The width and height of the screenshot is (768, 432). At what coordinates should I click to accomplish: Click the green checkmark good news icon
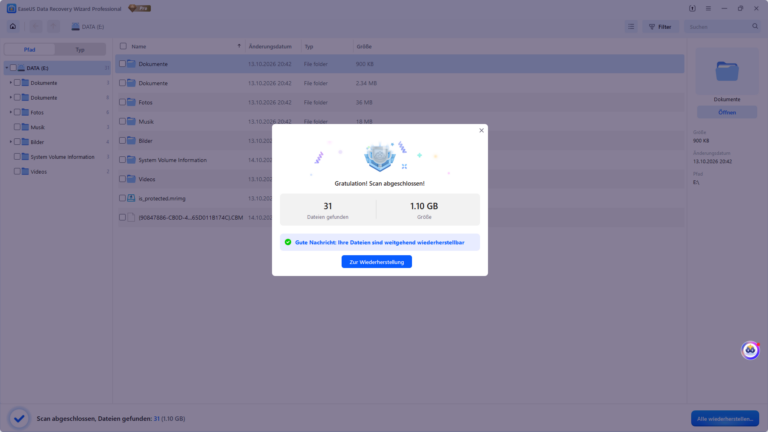[288, 242]
